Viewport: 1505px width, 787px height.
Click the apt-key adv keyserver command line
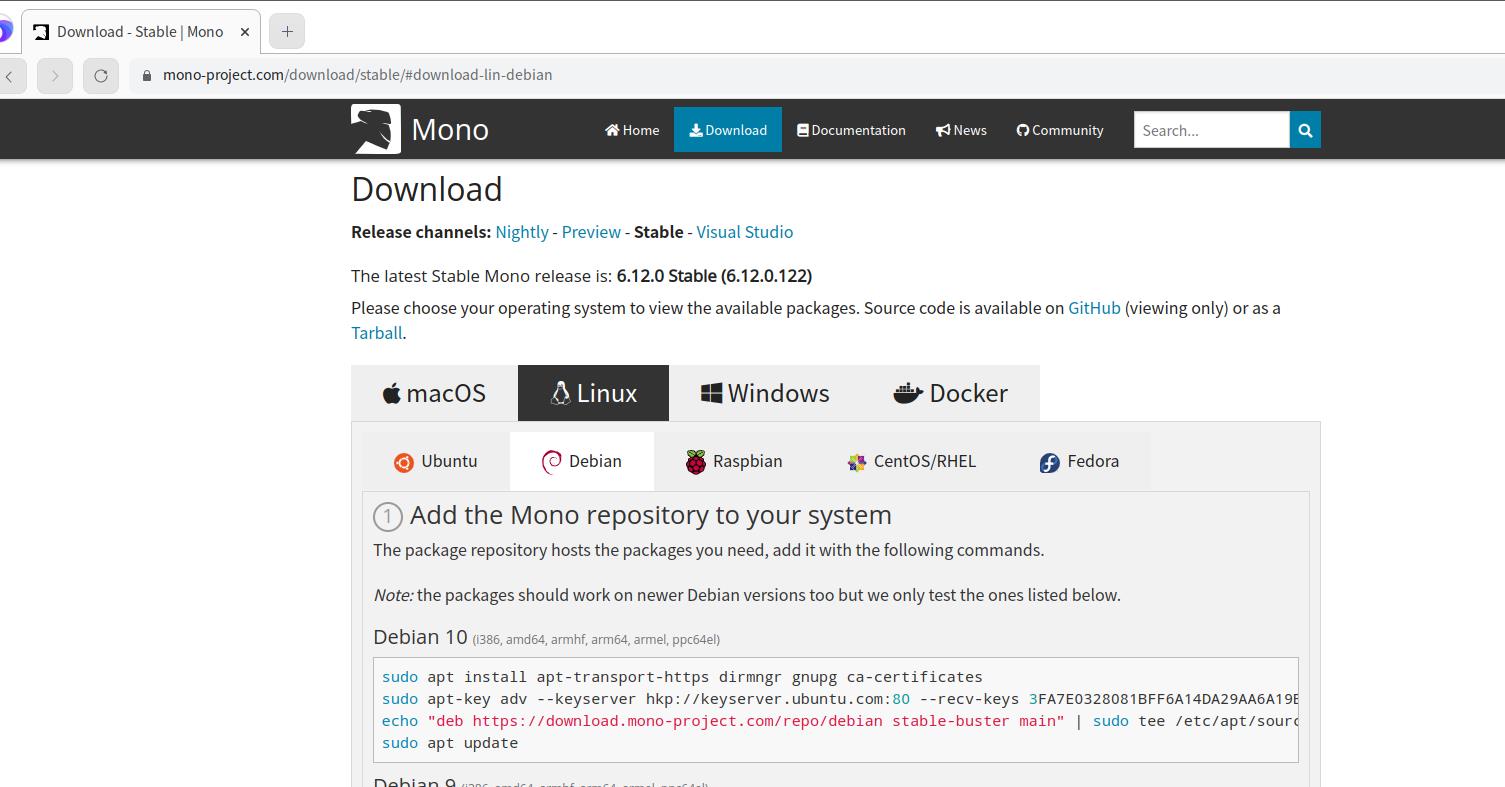[x=840, y=699]
